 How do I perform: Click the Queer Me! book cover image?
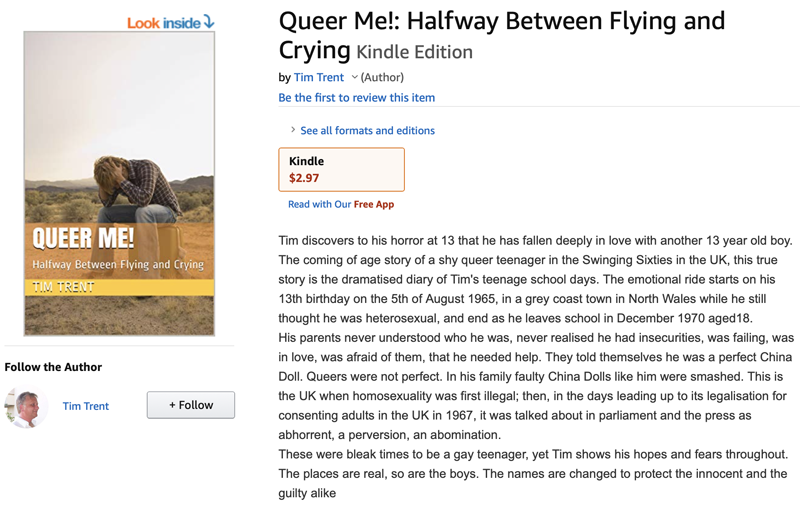[119, 183]
